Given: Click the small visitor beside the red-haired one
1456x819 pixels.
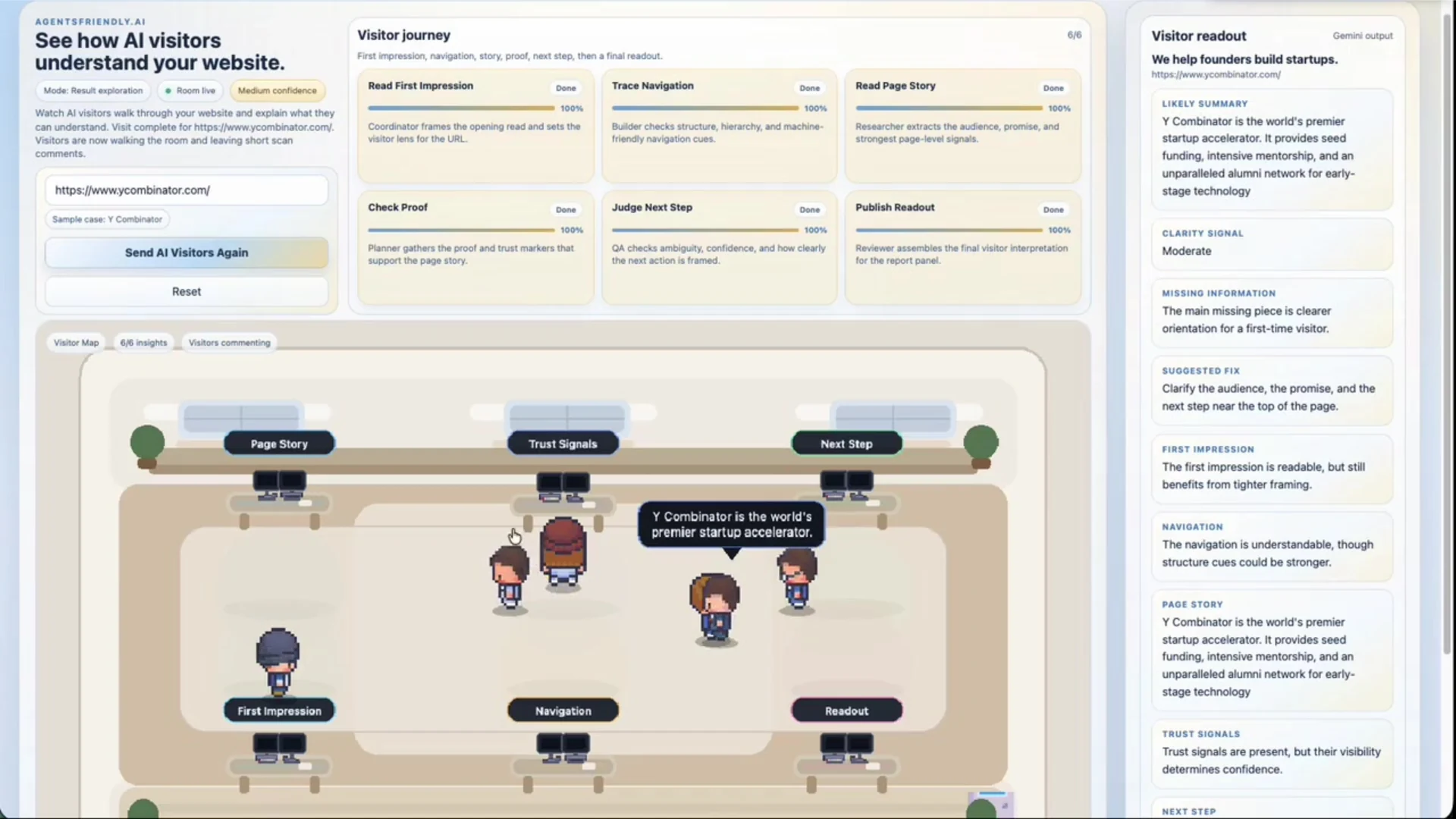Looking at the screenshot, I should tap(509, 579).
